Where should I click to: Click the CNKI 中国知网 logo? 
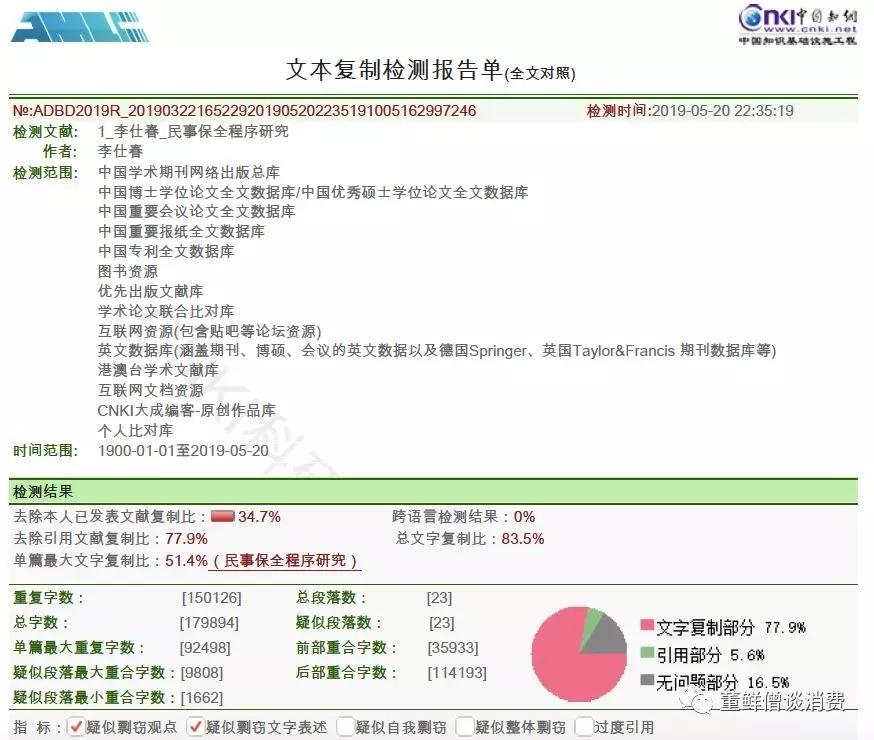point(797,24)
